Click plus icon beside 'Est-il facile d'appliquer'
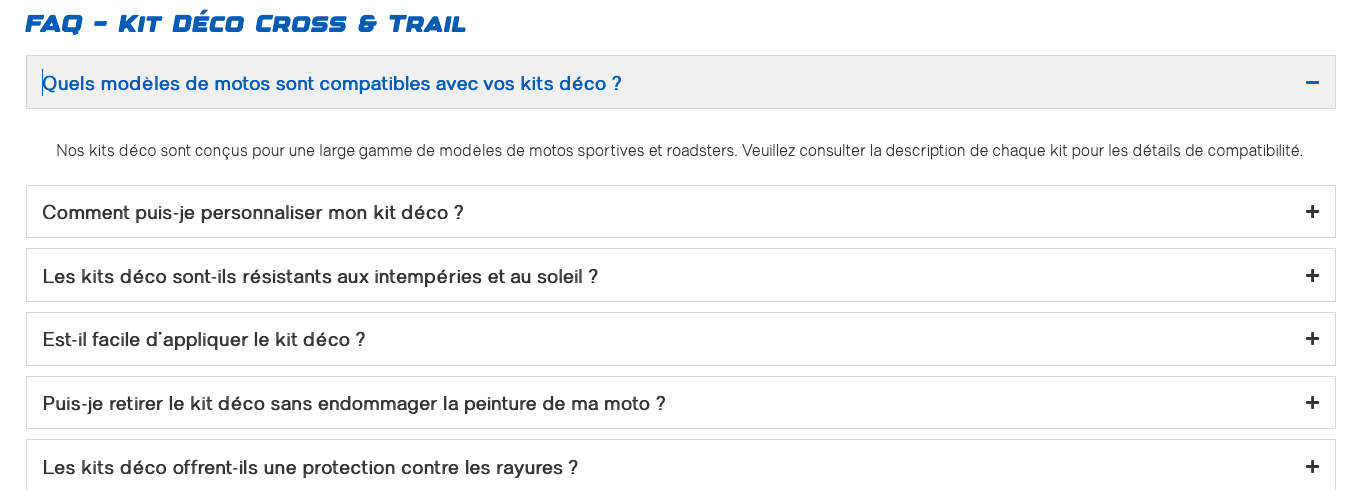 1312,340
